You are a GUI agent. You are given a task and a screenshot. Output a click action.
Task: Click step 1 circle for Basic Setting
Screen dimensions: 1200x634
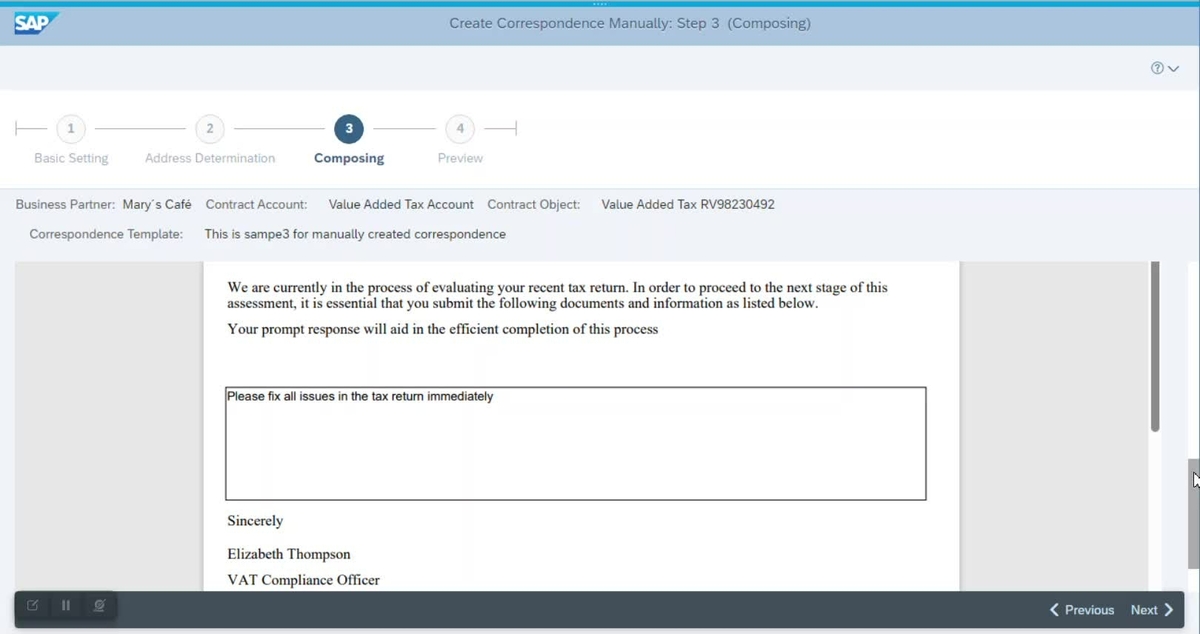click(x=71, y=128)
